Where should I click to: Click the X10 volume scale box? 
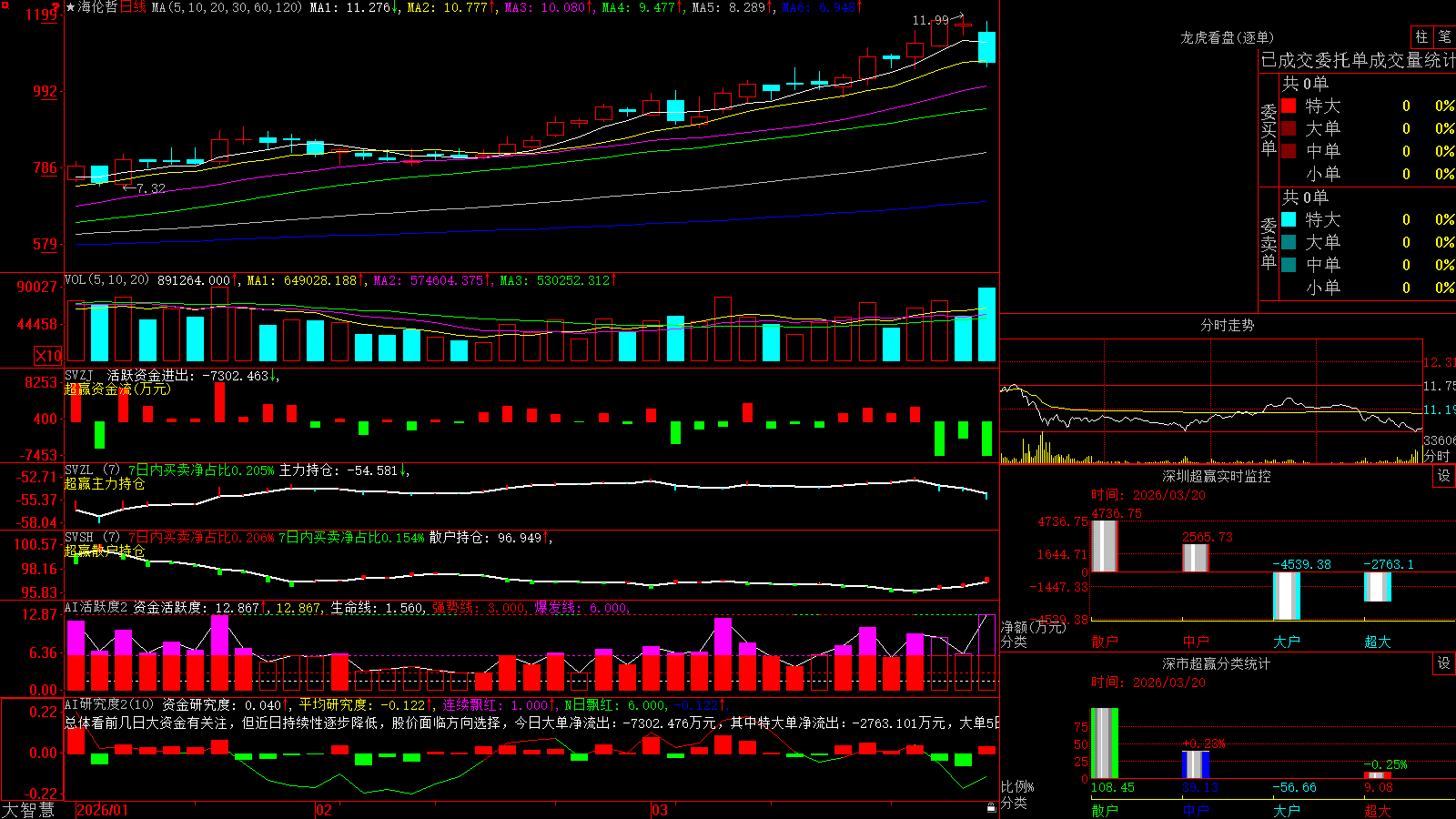[x=48, y=356]
